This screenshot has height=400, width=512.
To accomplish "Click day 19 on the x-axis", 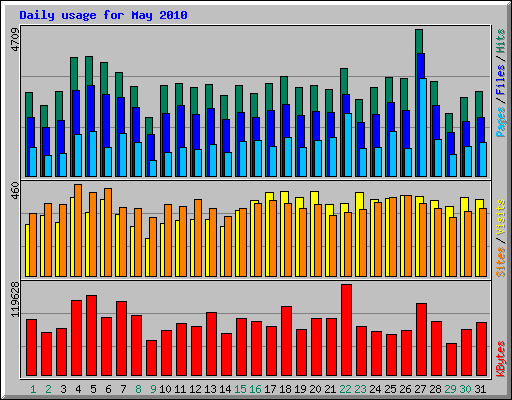I will tap(300, 389).
